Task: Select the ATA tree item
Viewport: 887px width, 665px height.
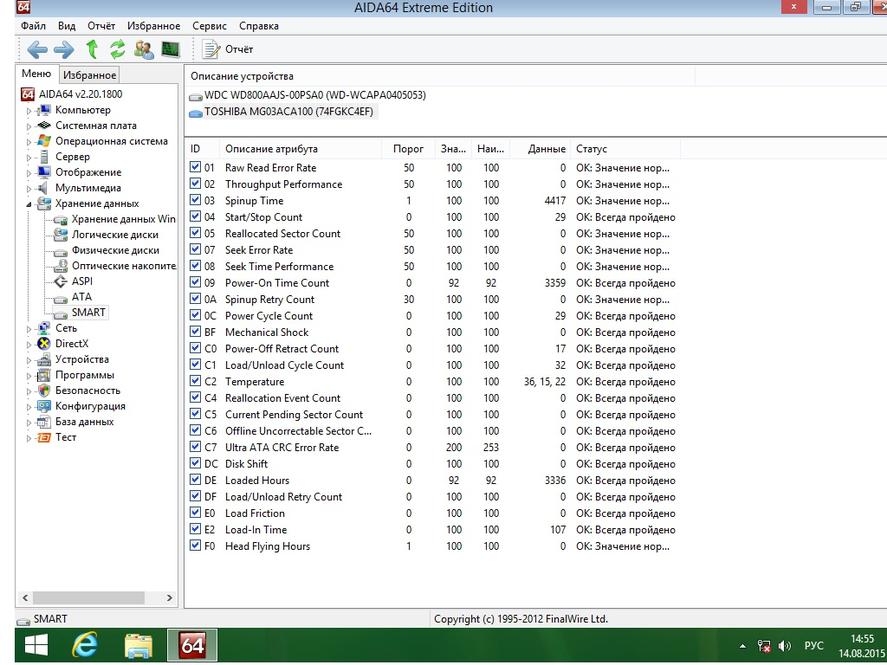Action: (81, 297)
